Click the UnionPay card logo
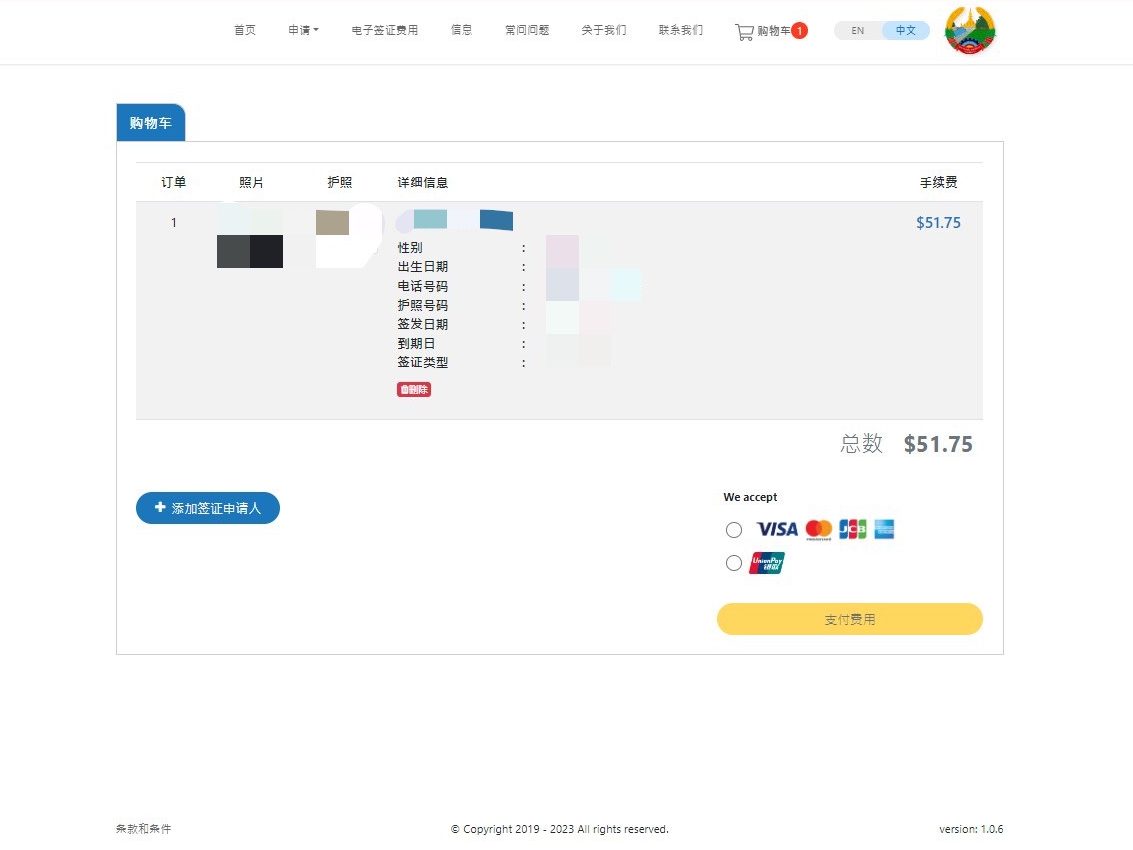 (767, 563)
